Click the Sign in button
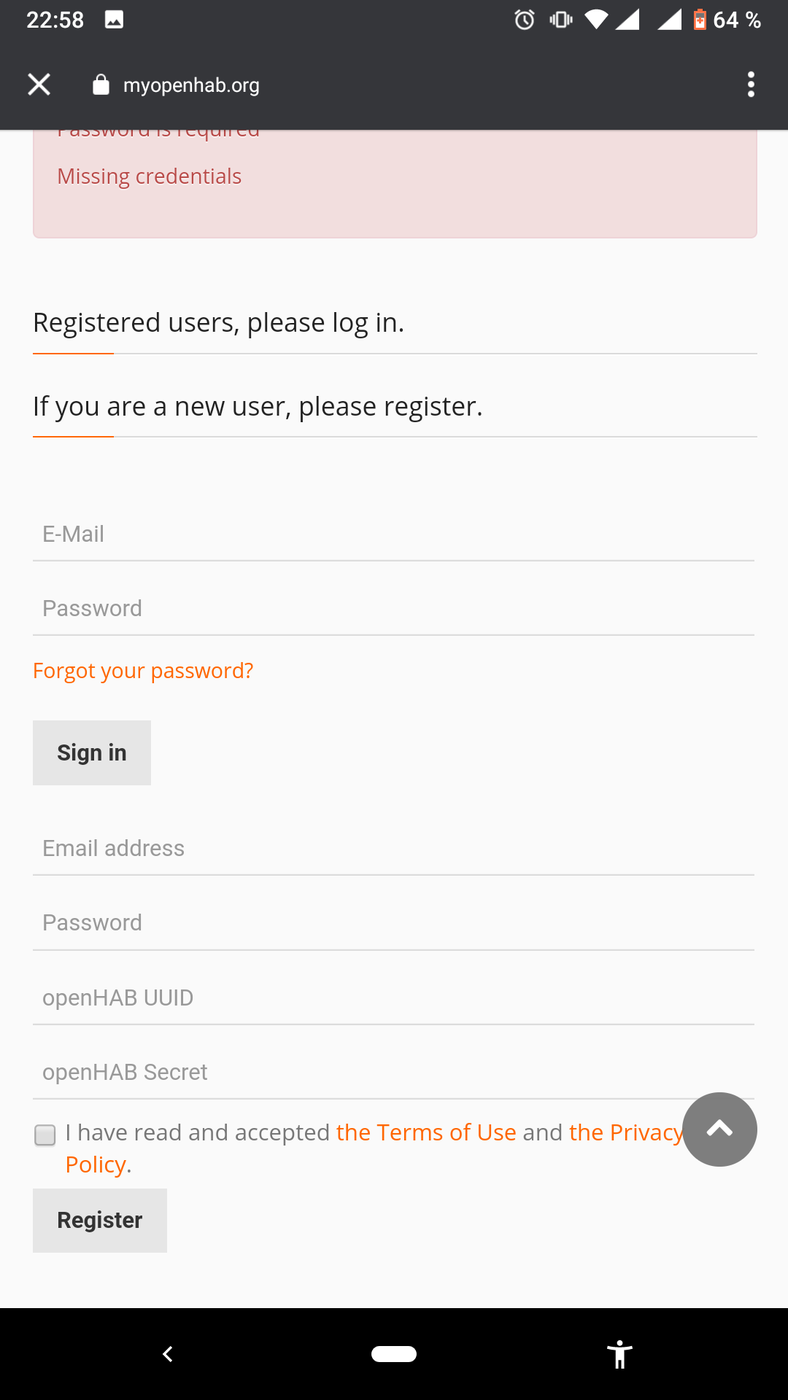This screenshot has width=788, height=1400. click(x=92, y=753)
